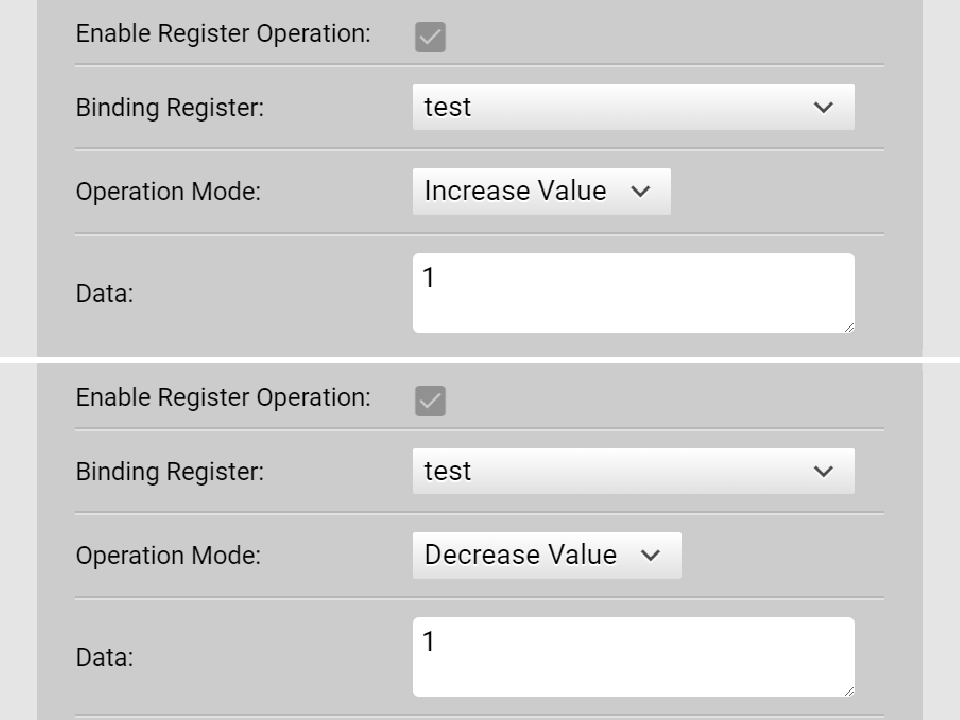Uncheck Enable Register Operation above Decrease Value mode
Viewport: 960px width, 720px height.
(x=430, y=401)
